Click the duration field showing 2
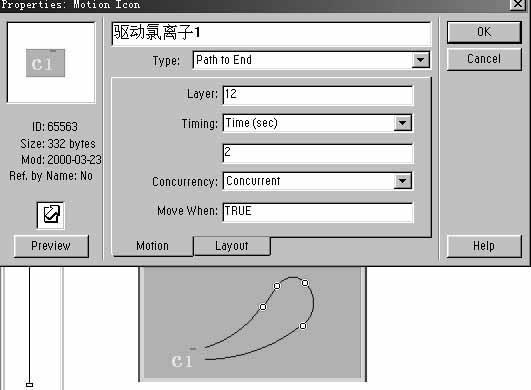531x390 pixels. point(318,153)
